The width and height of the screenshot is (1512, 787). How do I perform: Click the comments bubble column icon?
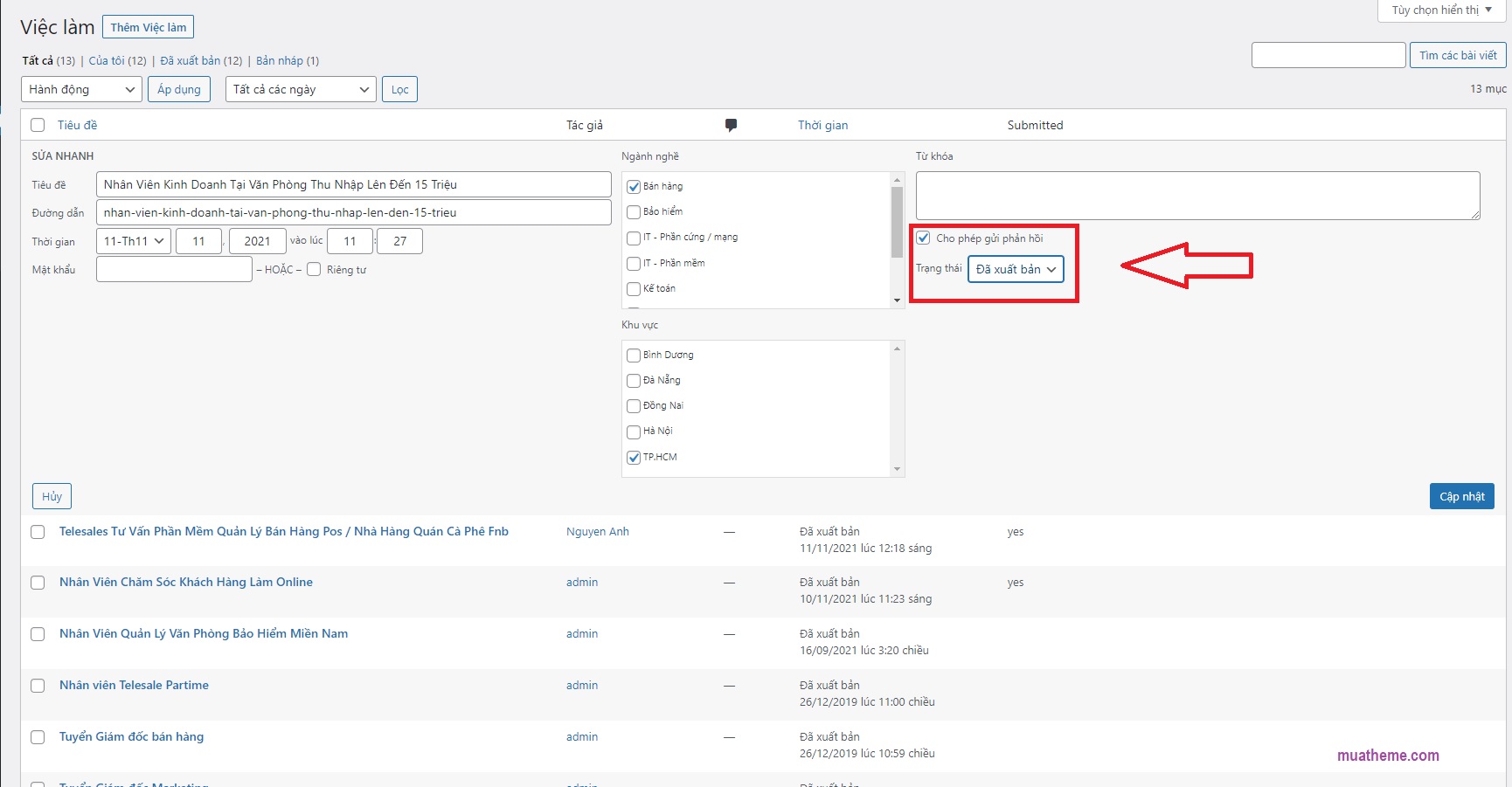point(731,125)
